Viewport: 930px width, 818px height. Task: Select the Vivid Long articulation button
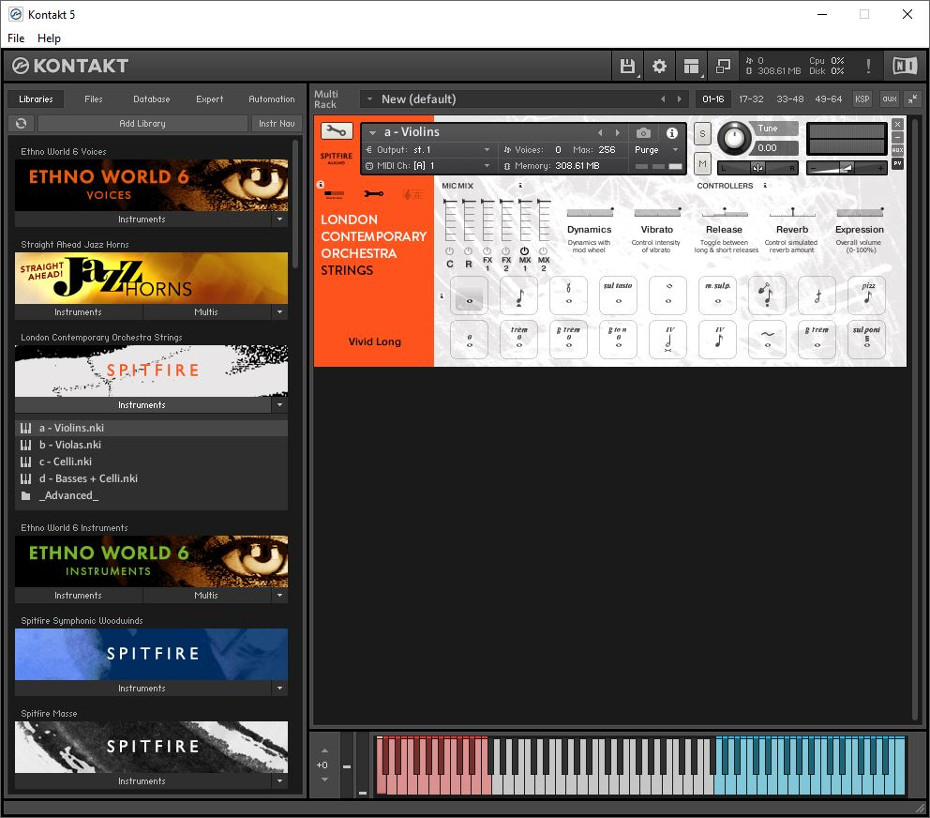(469, 295)
